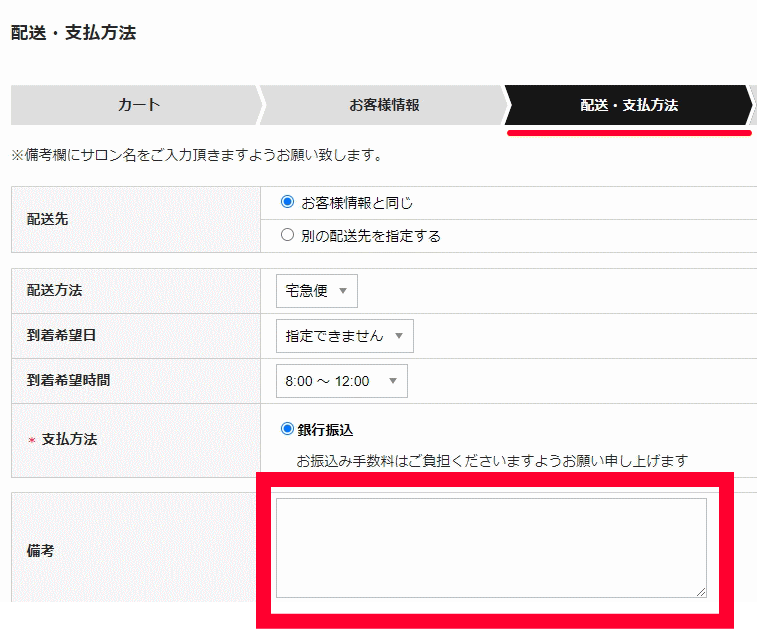
Task: Choose 別の配送先を指定する radio option
Action: (288, 236)
